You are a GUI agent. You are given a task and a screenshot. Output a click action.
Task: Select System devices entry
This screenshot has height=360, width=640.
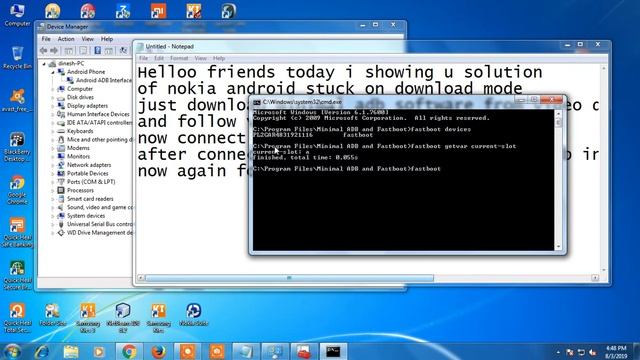[86, 216]
